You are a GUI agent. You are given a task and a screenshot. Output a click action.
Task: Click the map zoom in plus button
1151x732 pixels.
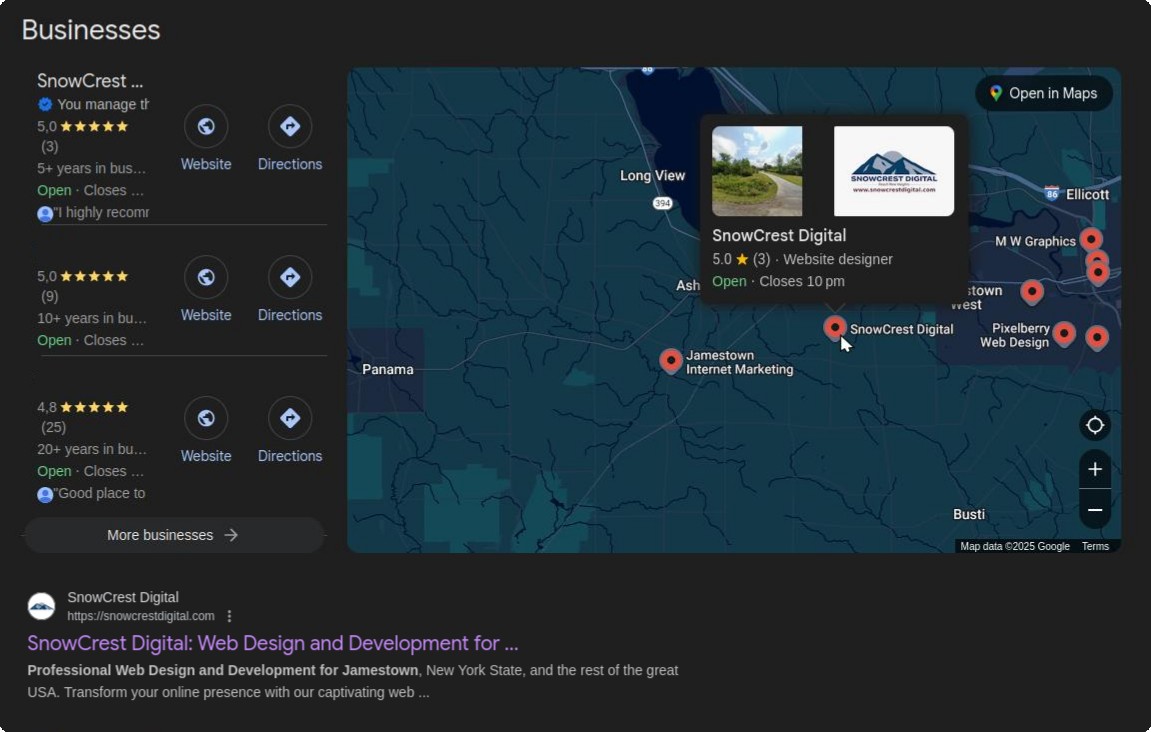pyautogui.click(x=1095, y=470)
